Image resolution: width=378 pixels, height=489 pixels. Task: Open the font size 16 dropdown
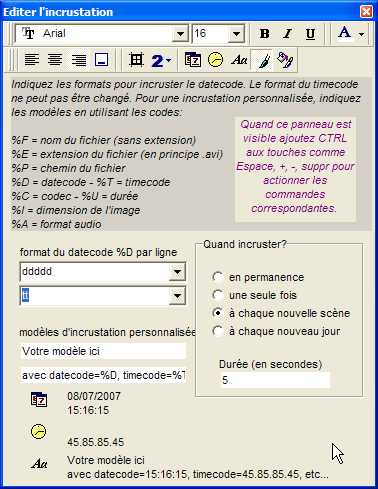[236, 34]
